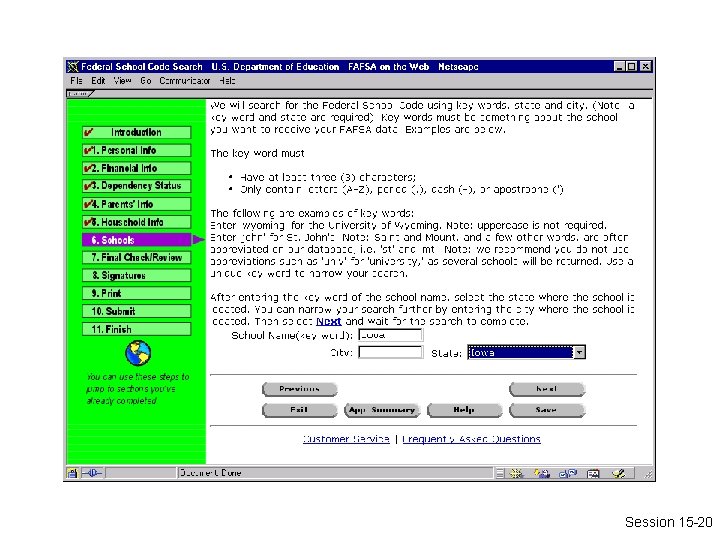This screenshot has height=540, width=720.
Task: Open the Frequently Asked Questions link
Action: [x=472, y=439]
